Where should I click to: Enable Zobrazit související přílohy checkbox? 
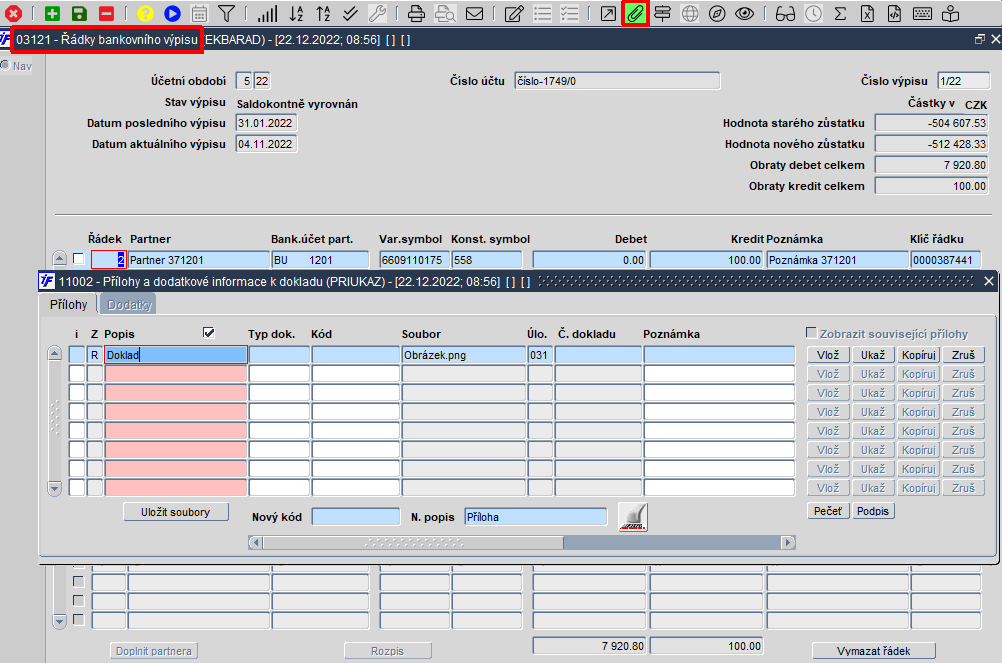812,333
